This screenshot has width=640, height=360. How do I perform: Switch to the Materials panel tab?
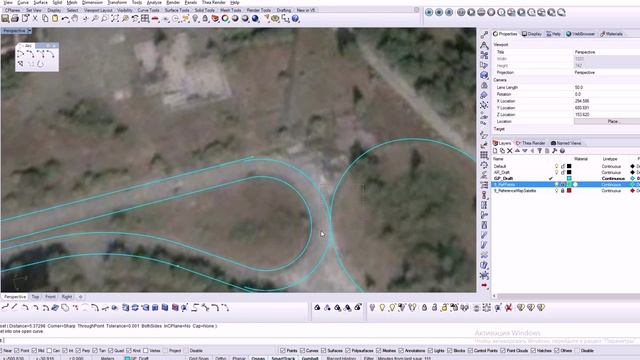[611, 34]
